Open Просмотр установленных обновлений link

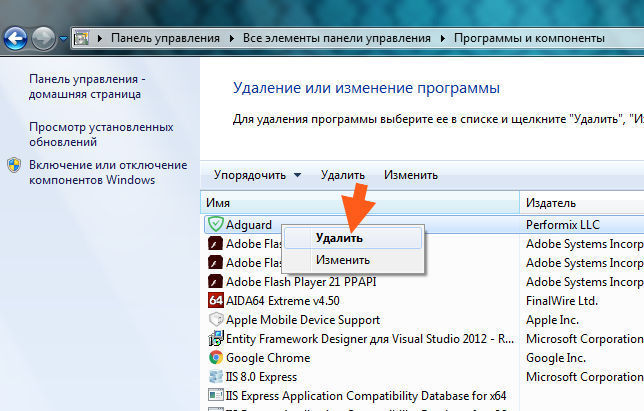(x=101, y=134)
